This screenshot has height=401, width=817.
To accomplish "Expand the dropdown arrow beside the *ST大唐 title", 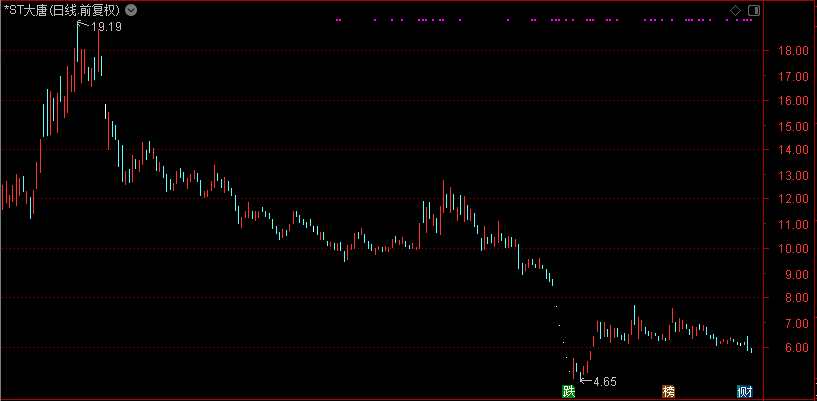I will pyautogui.click(x=132, y=10).
